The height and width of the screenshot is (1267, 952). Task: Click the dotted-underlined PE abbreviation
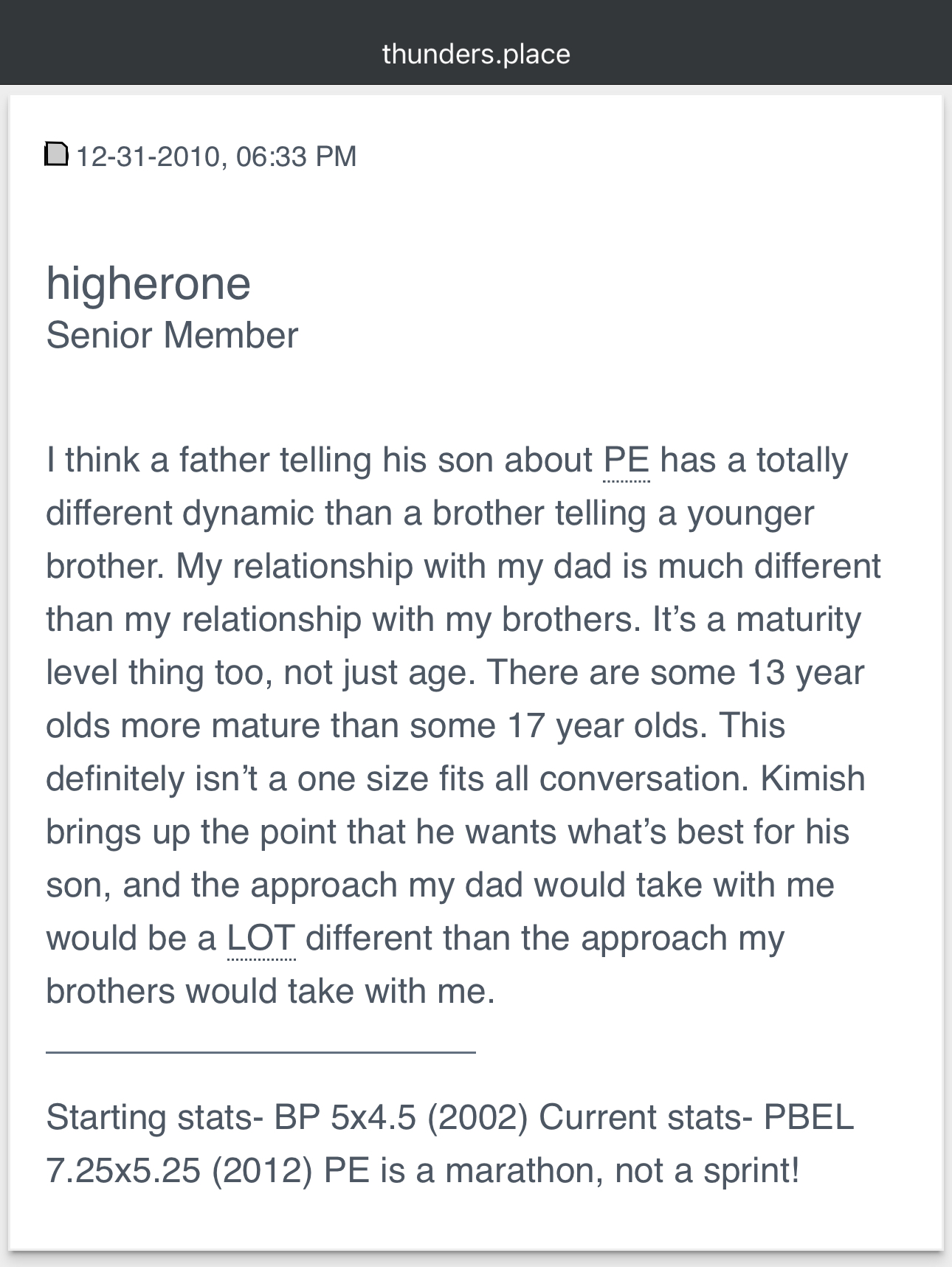[627, 460]
